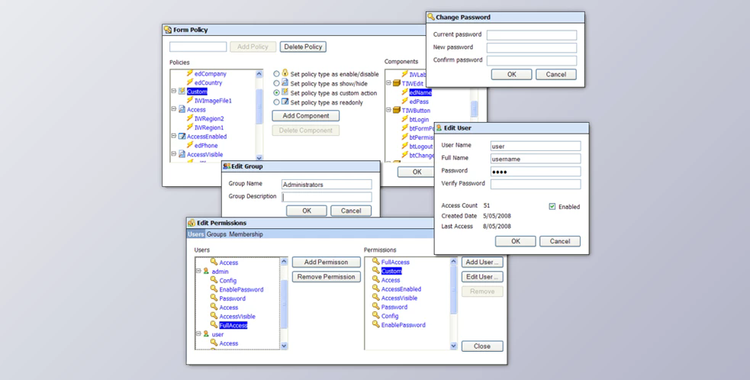This screenshot has width=750, height=380.
Task: Click the key icon beside FullAccess in Permissions list
Action: point(376,261)
